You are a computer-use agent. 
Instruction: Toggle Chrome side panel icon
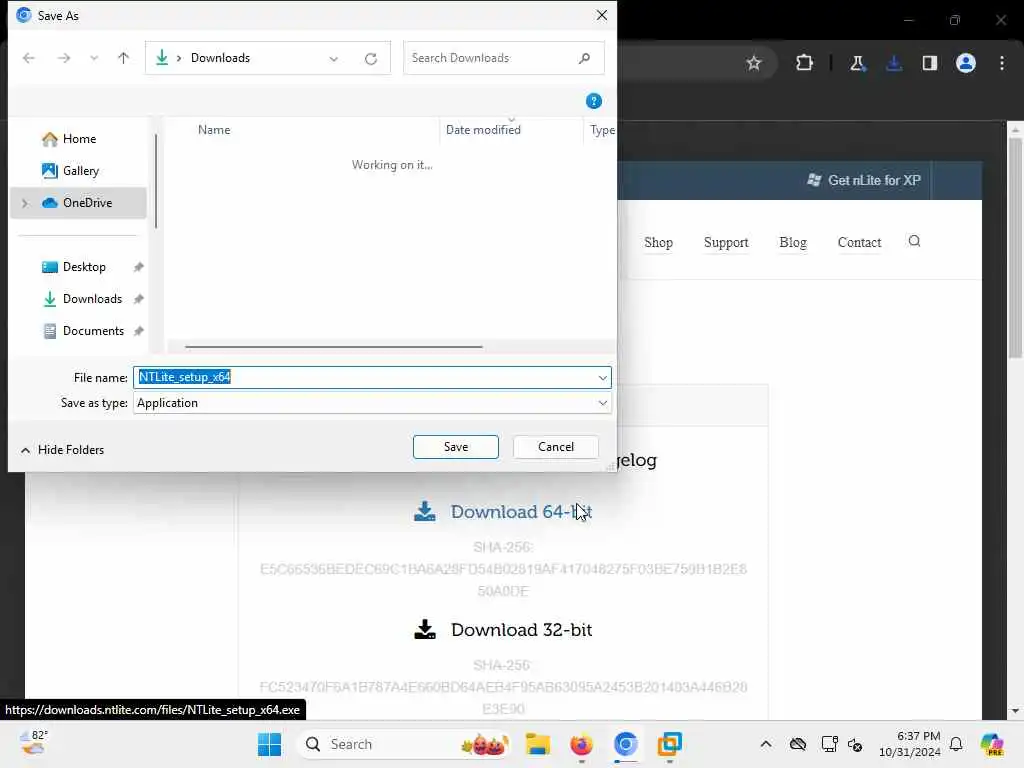pyautogui.click(x=930, y=63)
